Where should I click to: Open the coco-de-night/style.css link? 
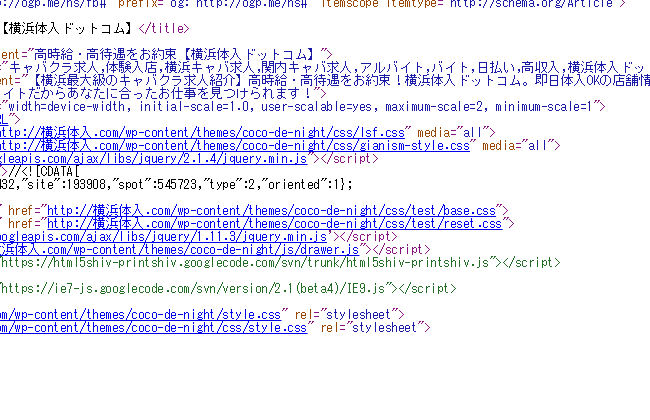coord(141,315)
